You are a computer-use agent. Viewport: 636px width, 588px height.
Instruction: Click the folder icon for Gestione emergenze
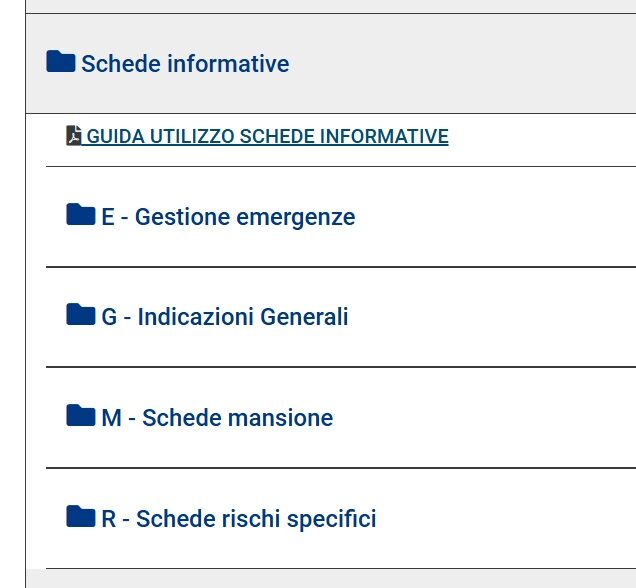point(81,215)
